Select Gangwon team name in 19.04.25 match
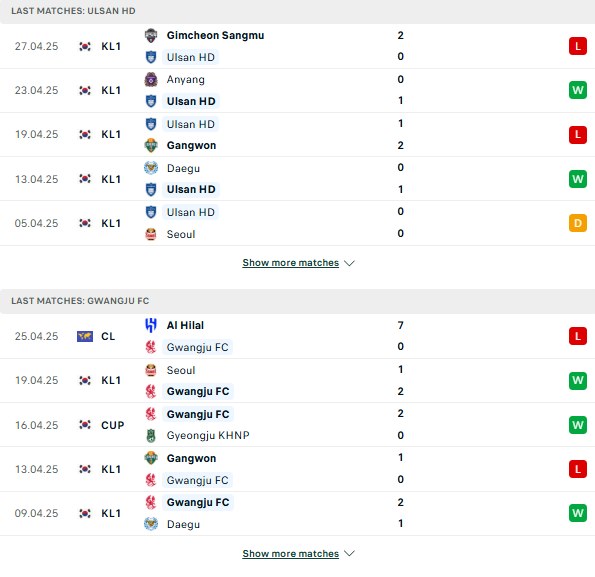 [191, 146]
